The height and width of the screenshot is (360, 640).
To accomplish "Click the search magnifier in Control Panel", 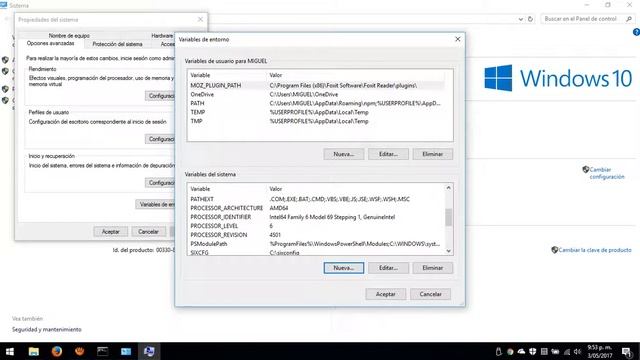I will click(x=629, y=19).
